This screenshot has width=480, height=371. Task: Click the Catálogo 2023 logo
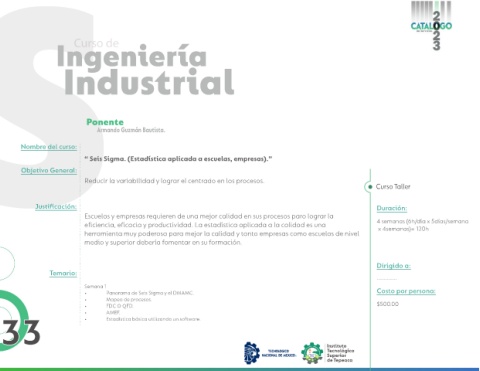coord(431,26)
